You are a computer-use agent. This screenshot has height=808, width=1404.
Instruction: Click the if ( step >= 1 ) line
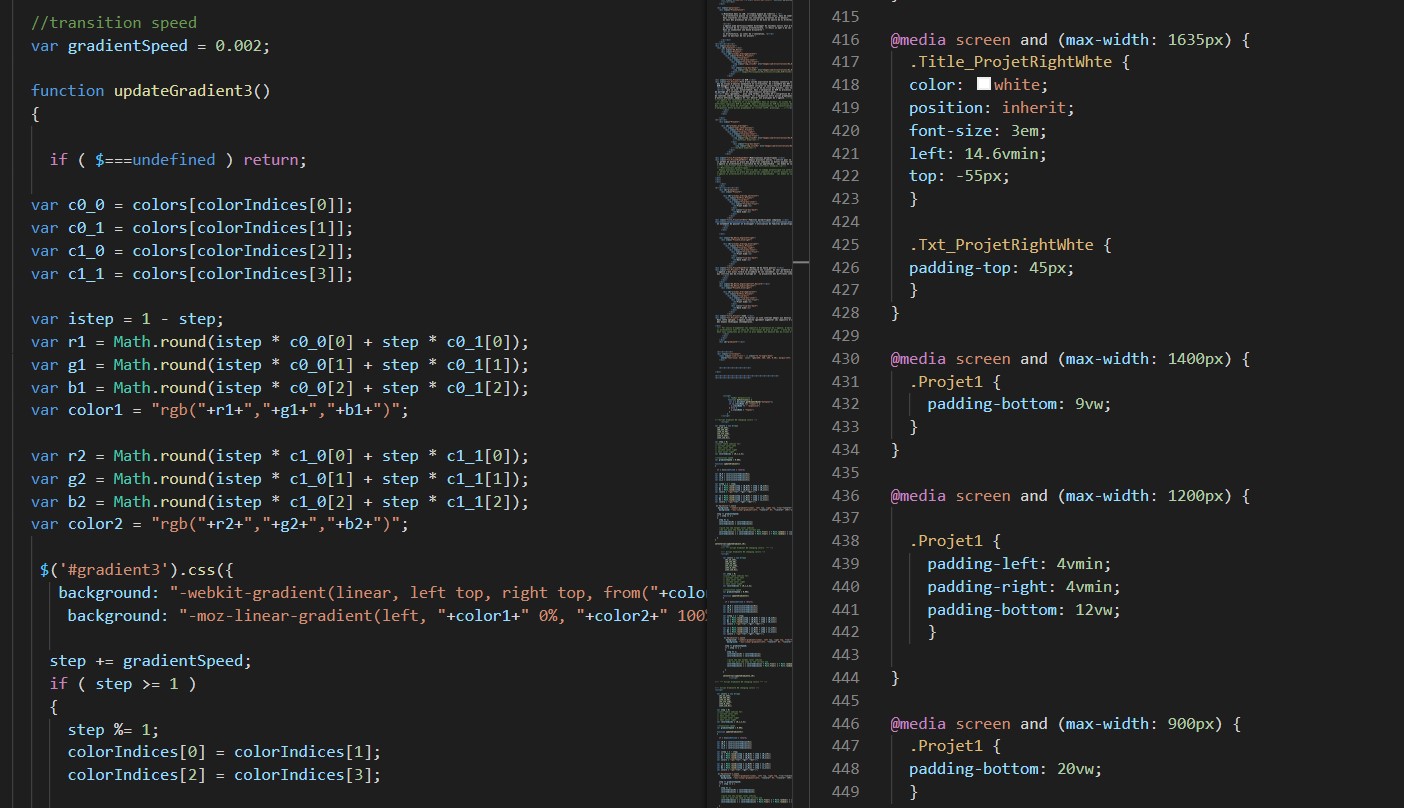tap(123, 684)
